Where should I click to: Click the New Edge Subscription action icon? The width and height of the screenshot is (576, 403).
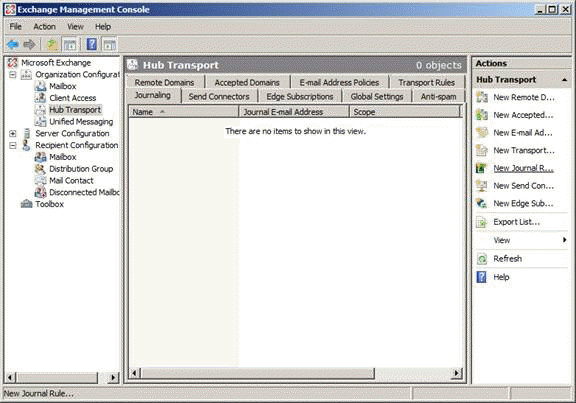click(482, 203)
